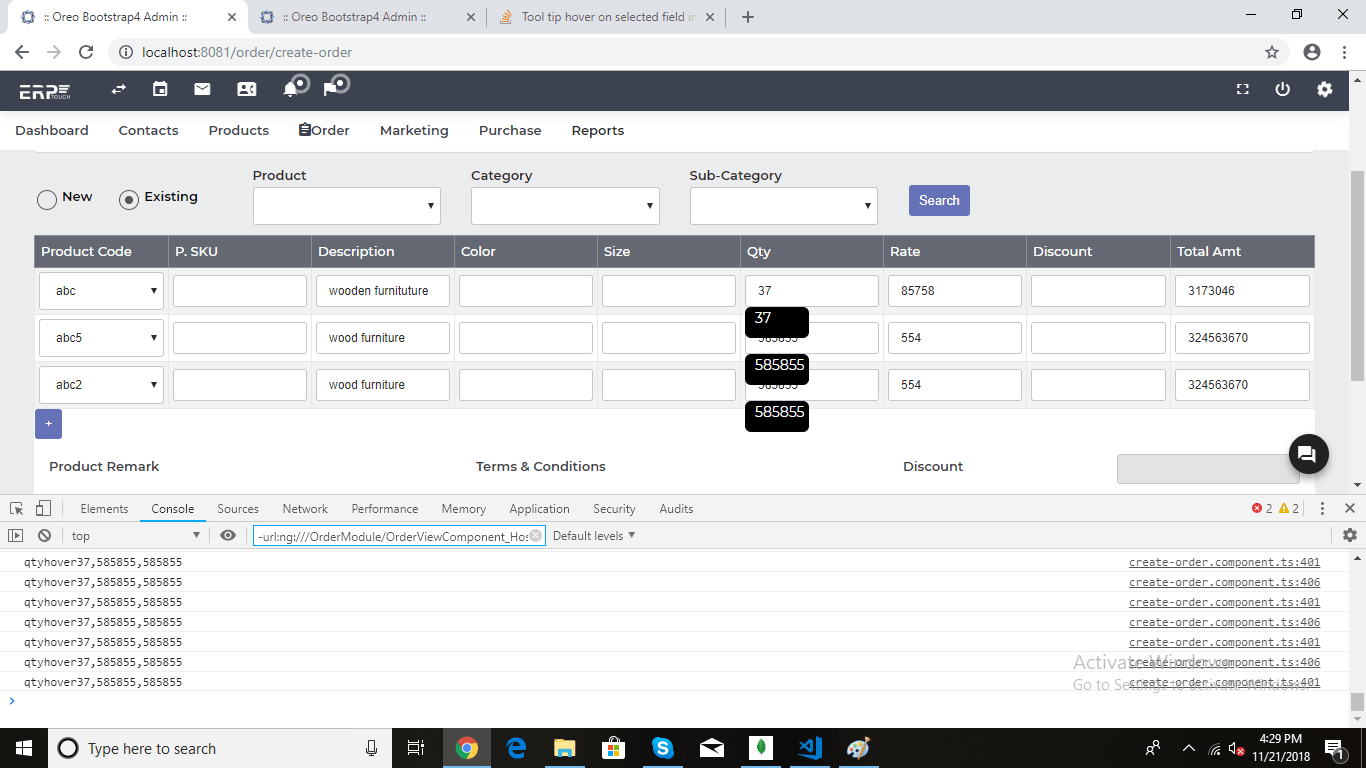1366x768 pixels.
Task: Open the DevTools three-dot menu
Action: tap(1322, 509)
